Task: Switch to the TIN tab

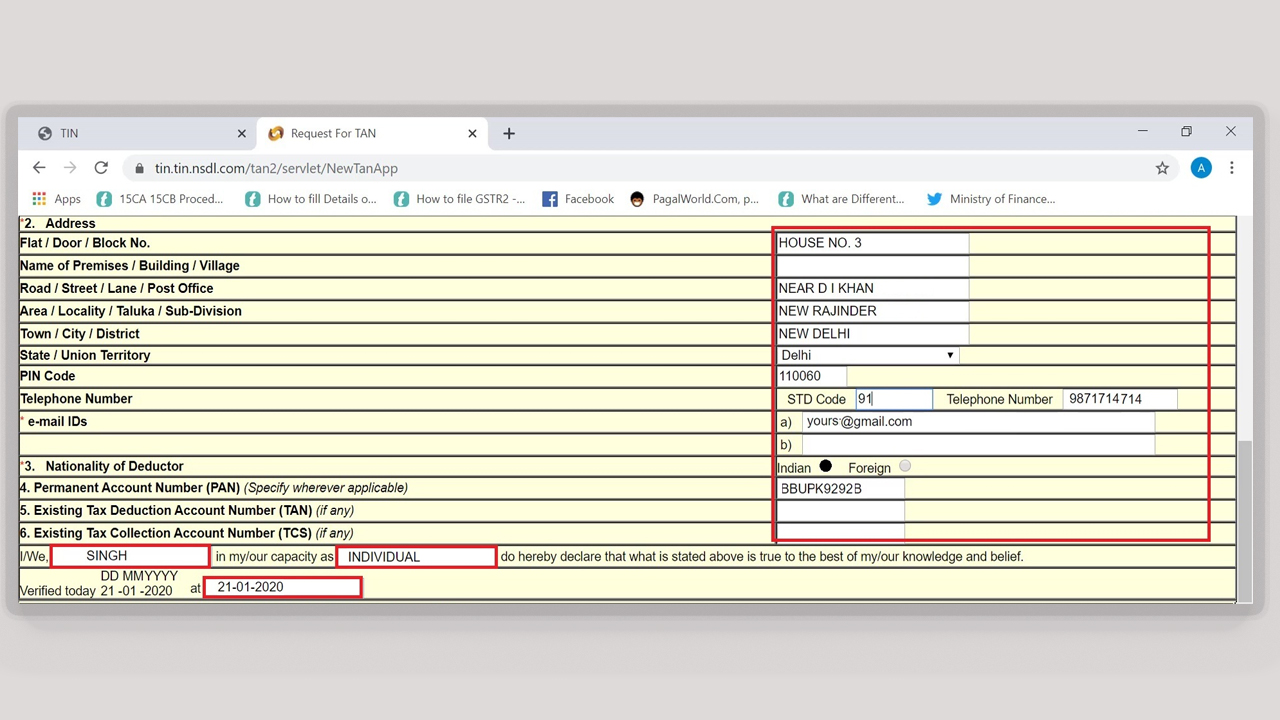Action: tap(138, 133)
